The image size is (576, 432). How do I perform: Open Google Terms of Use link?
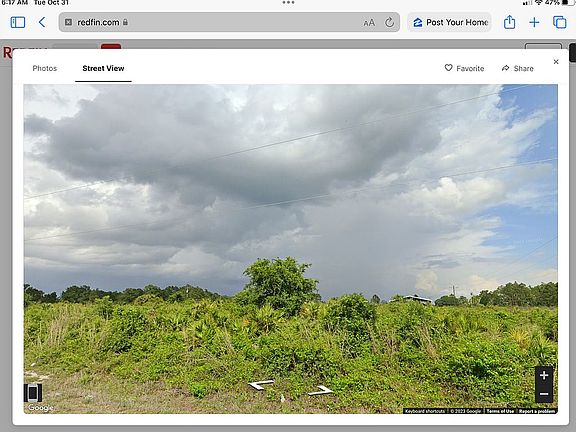tap(500, 411)
